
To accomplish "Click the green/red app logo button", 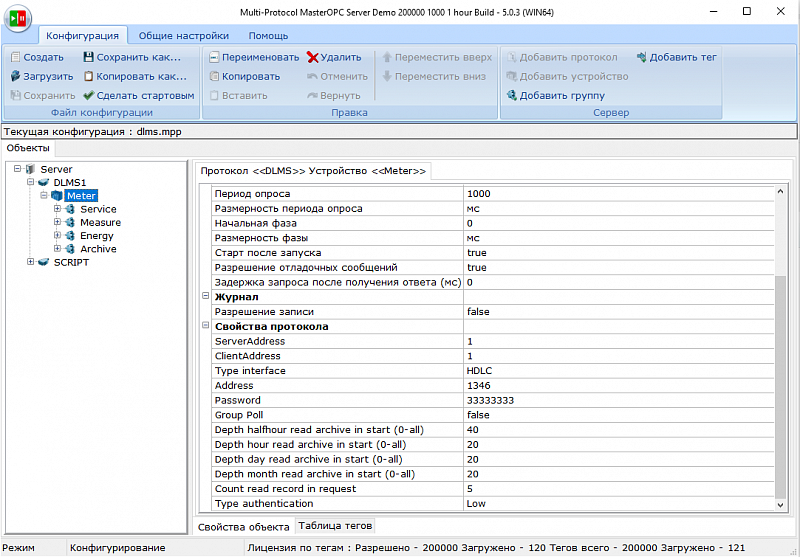I will [18, 16].
